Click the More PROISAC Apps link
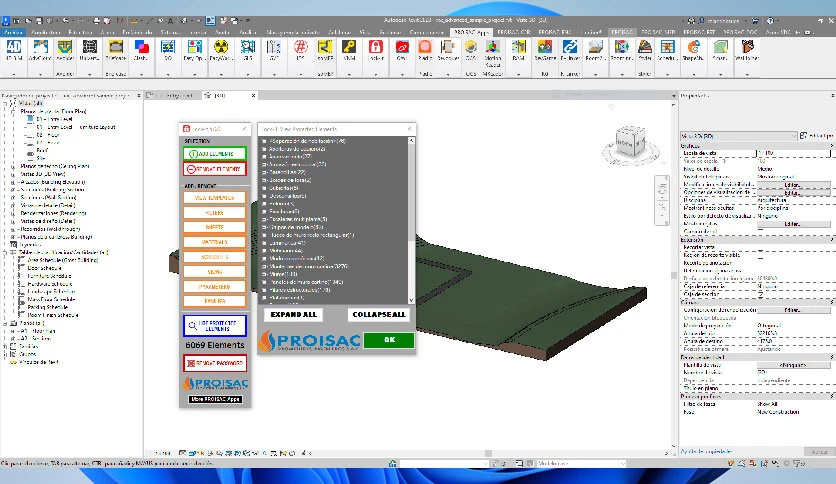 [215, 399]
